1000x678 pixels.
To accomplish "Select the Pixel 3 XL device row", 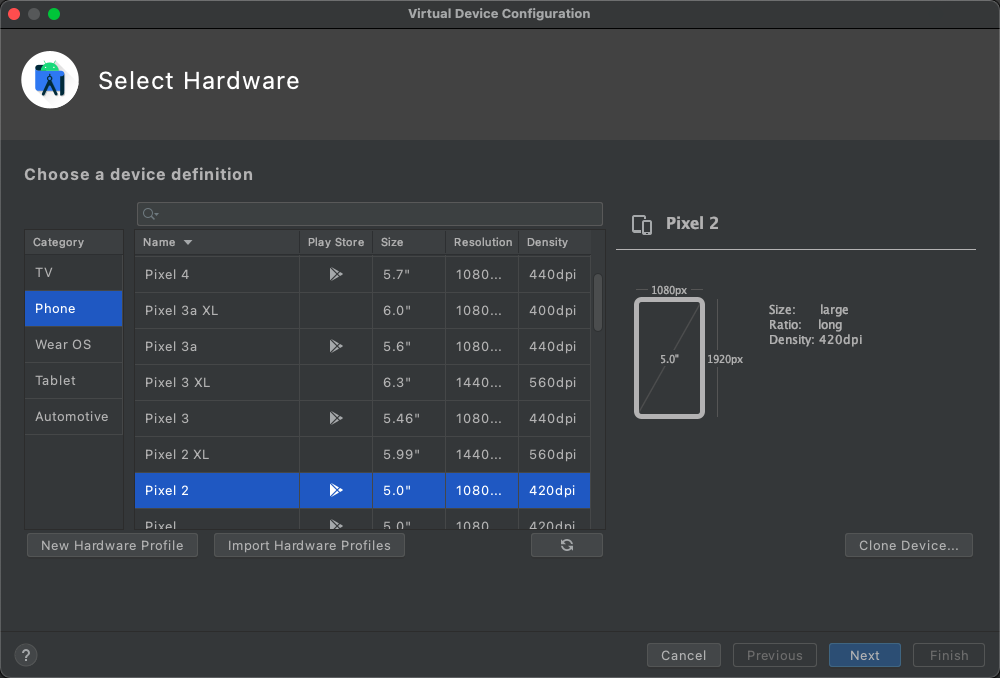I will coord(363,383).
